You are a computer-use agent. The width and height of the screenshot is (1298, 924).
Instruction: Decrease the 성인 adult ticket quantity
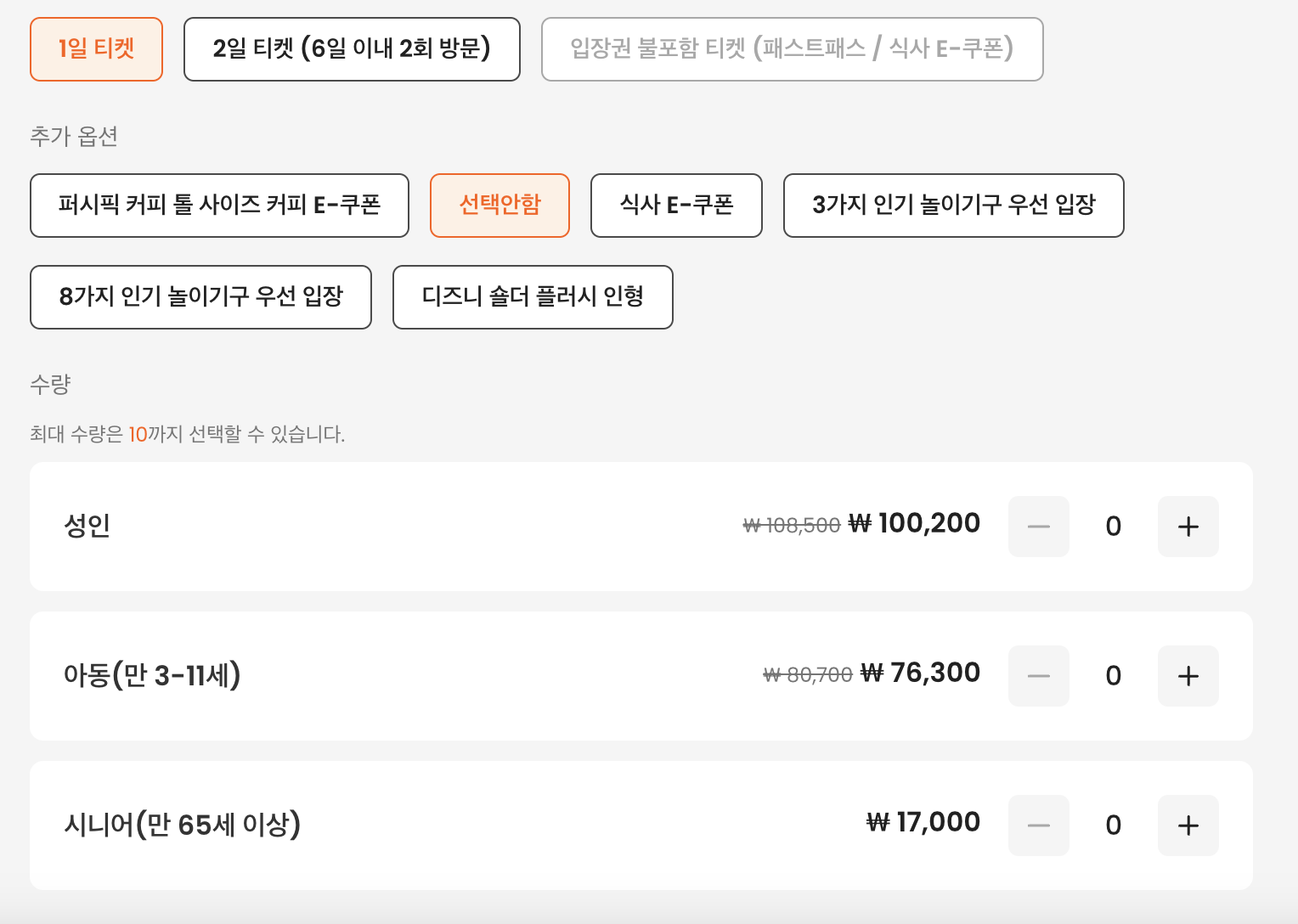click(1038, 527)
